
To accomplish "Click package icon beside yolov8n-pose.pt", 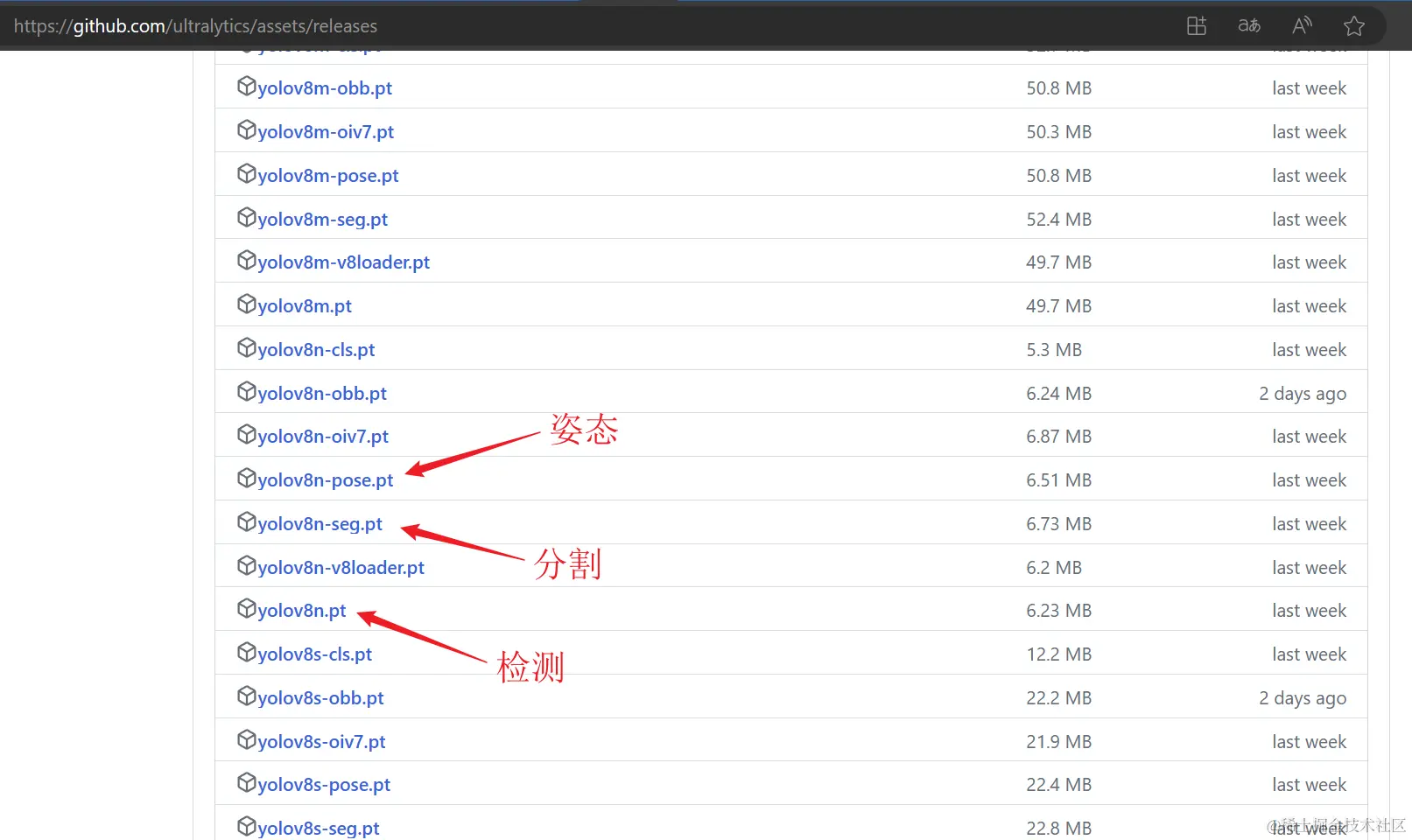I will click(246, 478).
